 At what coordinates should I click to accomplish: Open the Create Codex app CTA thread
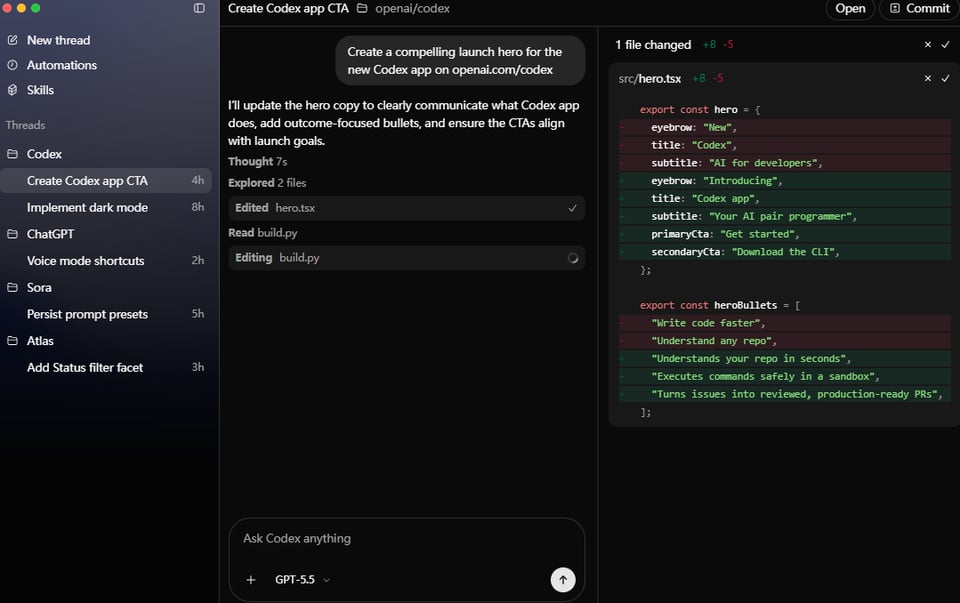[x=106, y=181]
